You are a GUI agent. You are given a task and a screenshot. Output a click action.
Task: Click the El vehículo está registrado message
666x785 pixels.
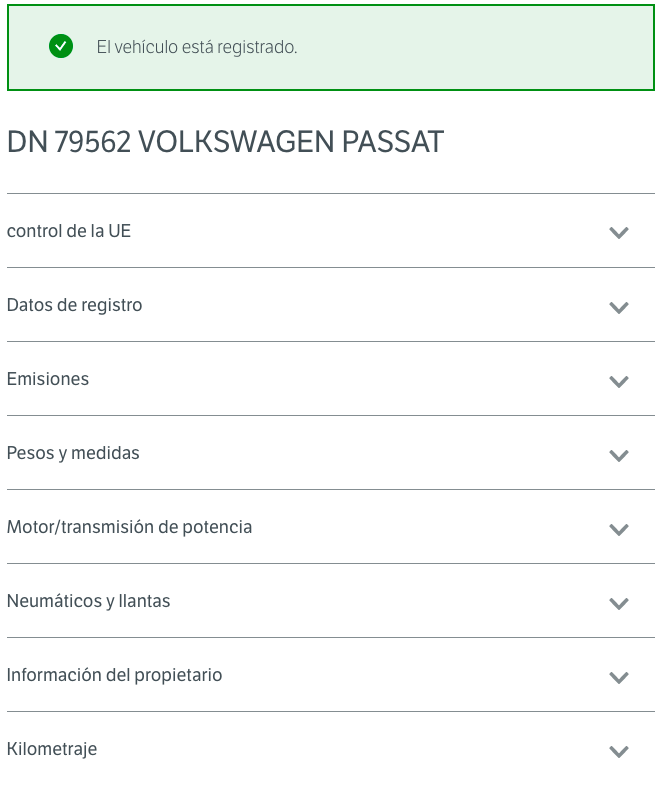click(x=197, y=47)
